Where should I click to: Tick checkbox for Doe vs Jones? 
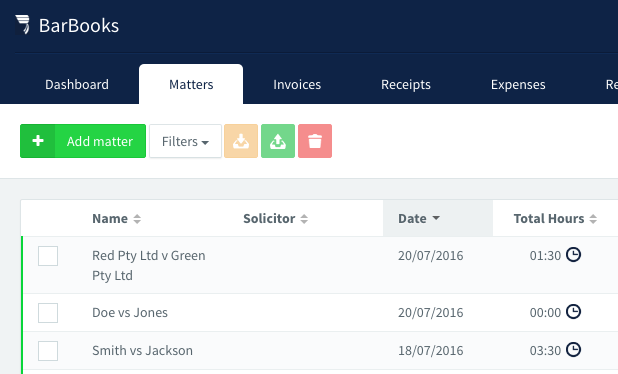pyautogui.click(x=48, y=313)
